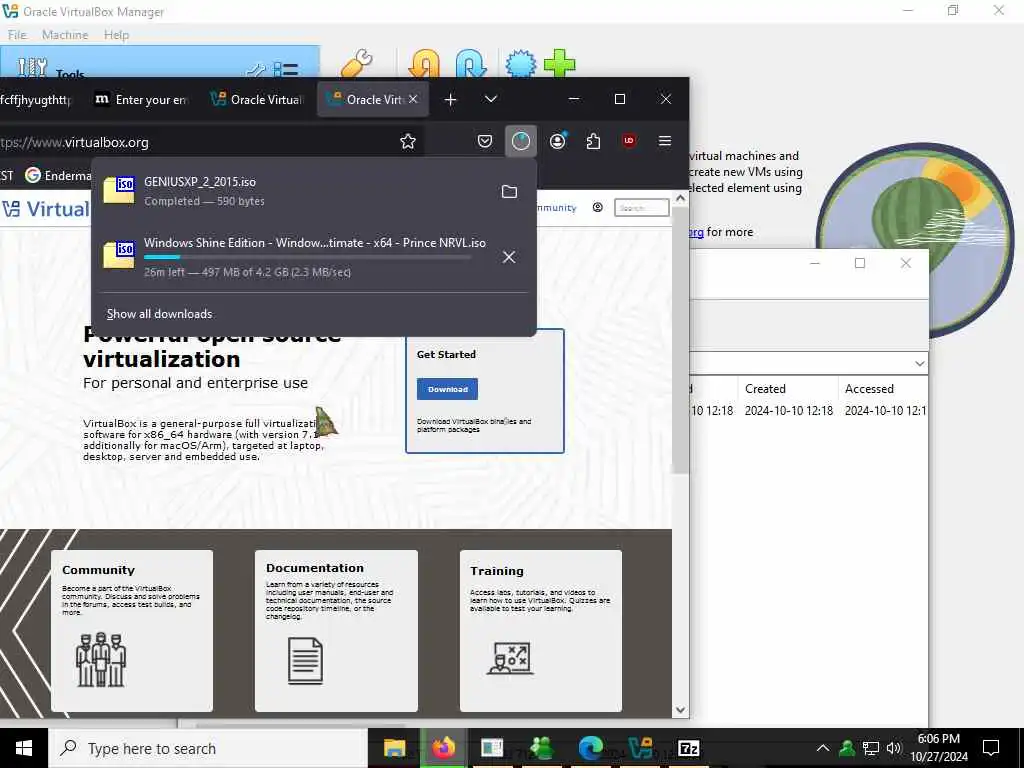Click the download progress bar for Windows Shine Edition
Screen dimensions: 1024x768
[x=307, y=257]
